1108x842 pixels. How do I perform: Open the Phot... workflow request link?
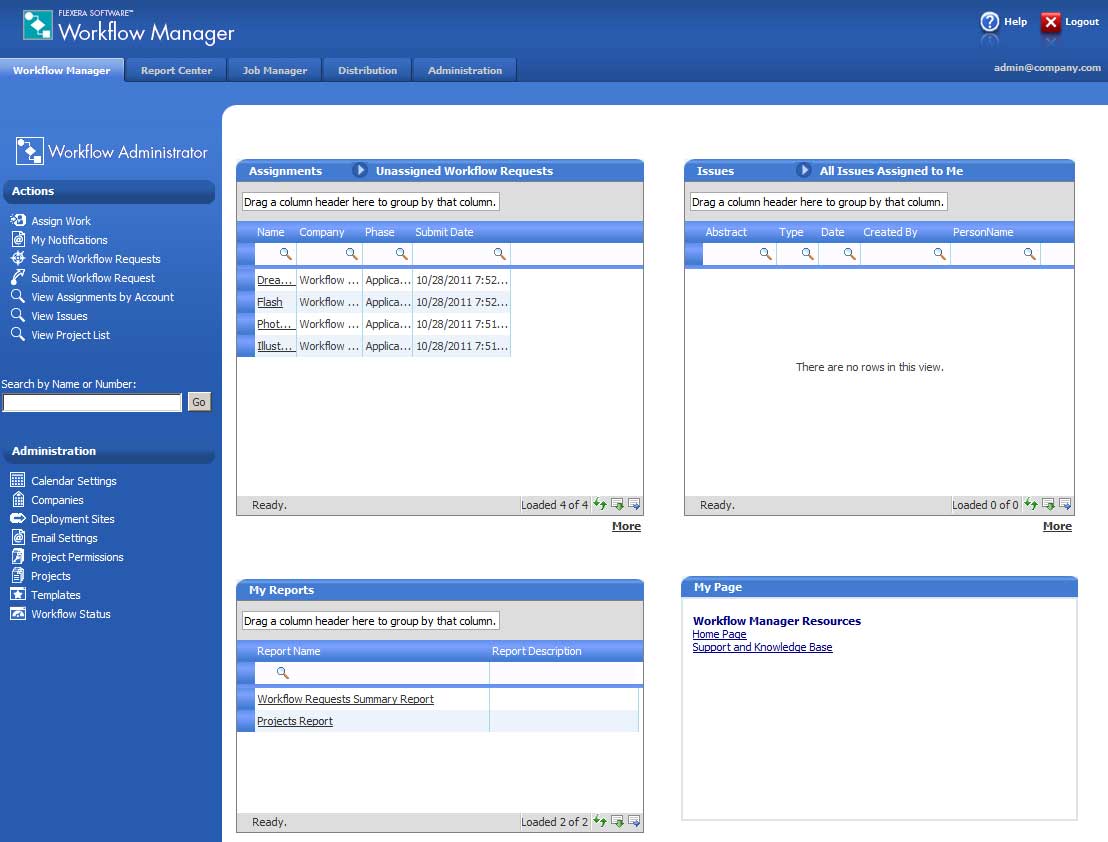point(274,324)
